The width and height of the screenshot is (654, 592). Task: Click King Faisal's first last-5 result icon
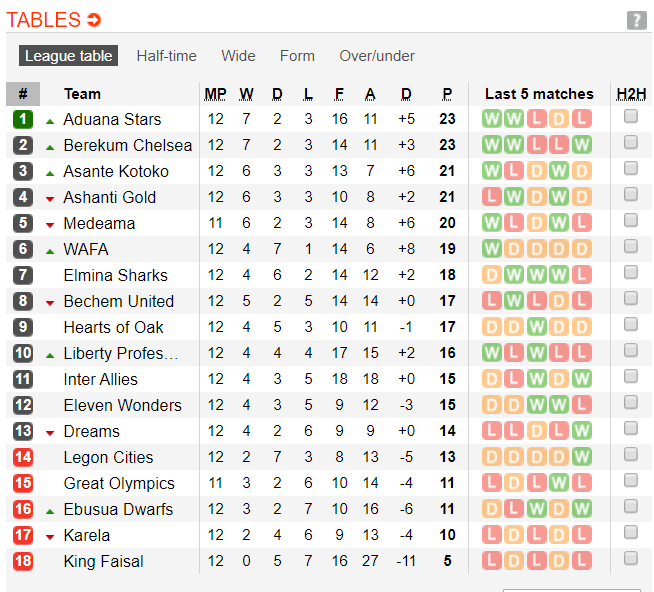click(x=492, y=561)
